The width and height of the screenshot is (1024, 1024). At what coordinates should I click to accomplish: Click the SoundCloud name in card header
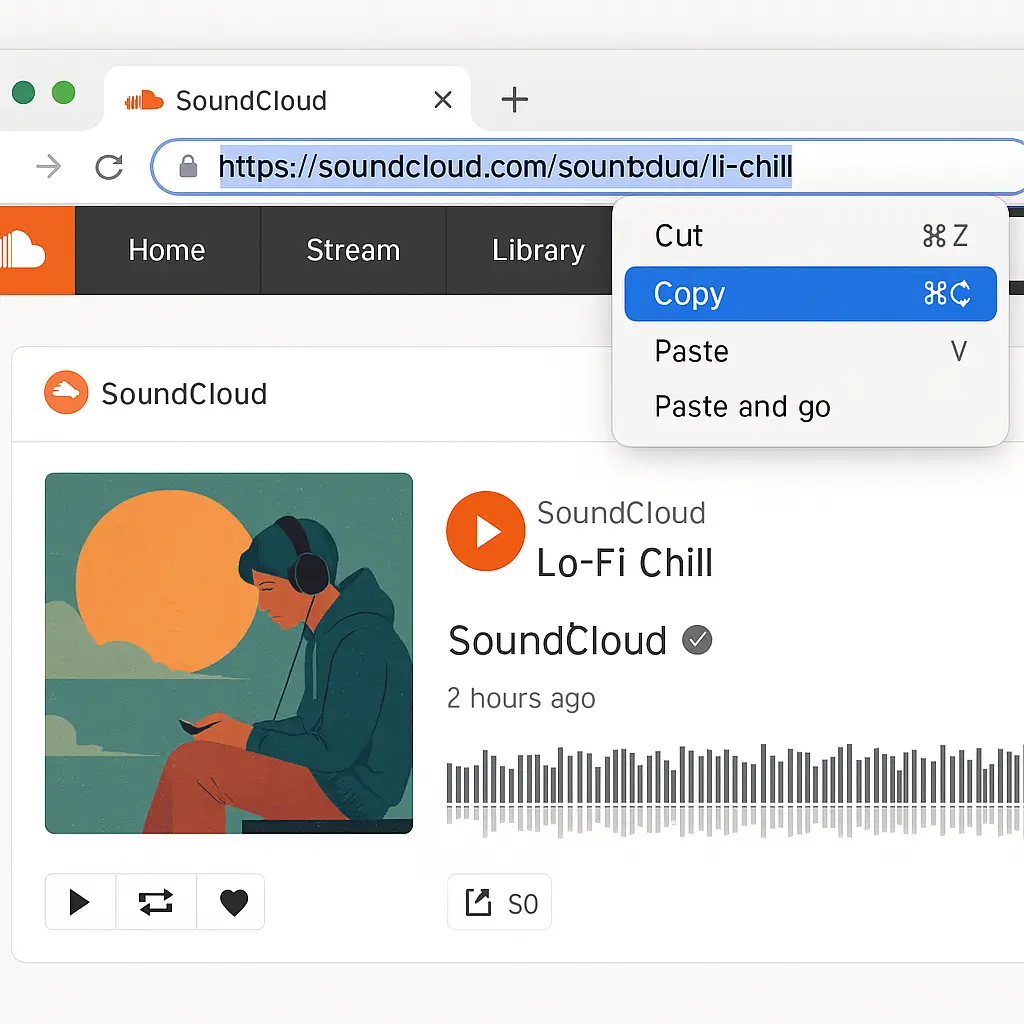[x=184, y=394]
